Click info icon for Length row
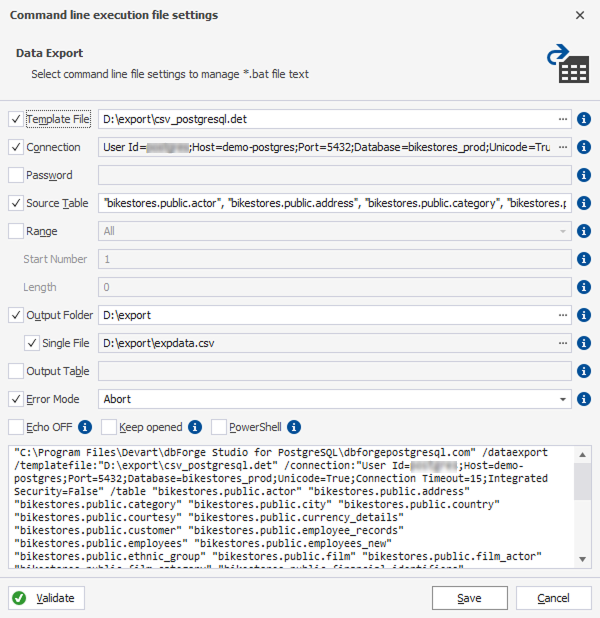 583,287
